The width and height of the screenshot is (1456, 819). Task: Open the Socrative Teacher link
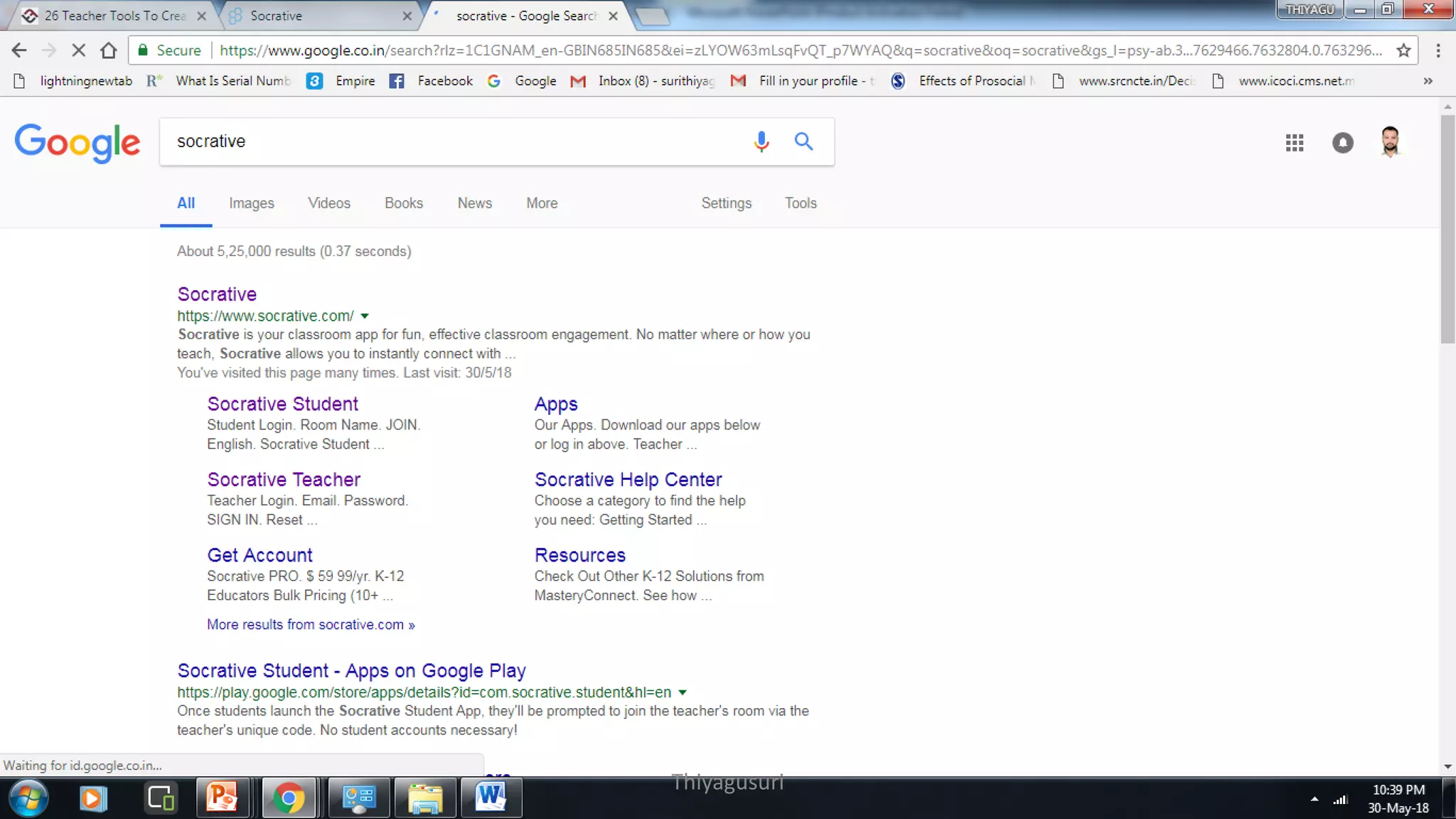pos(284,480)
